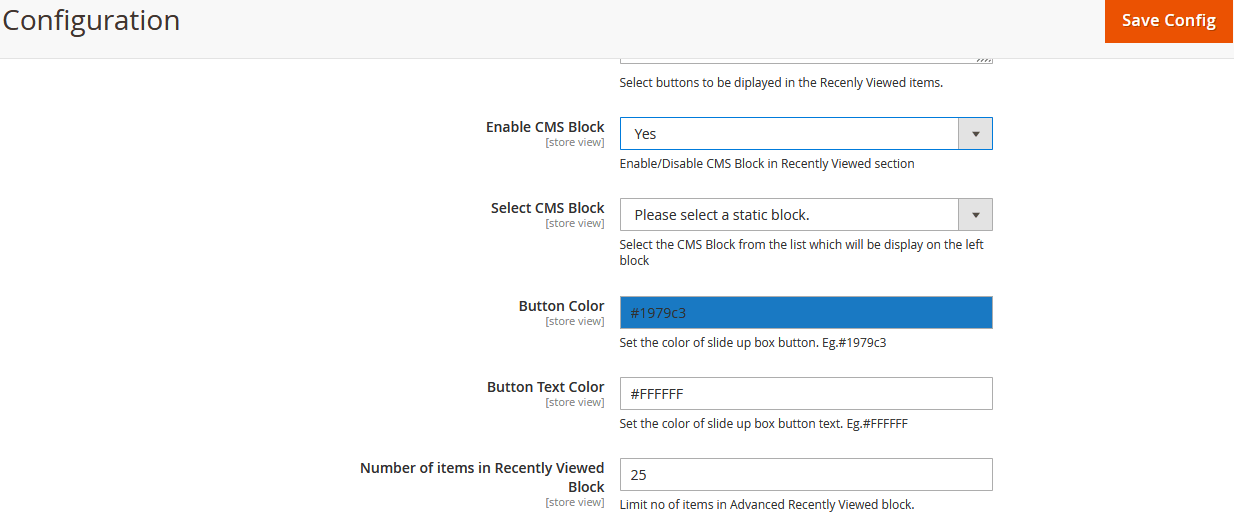Click the Button Text Color label
This screenshot has height=524, width=1234.
click(545, 387)
